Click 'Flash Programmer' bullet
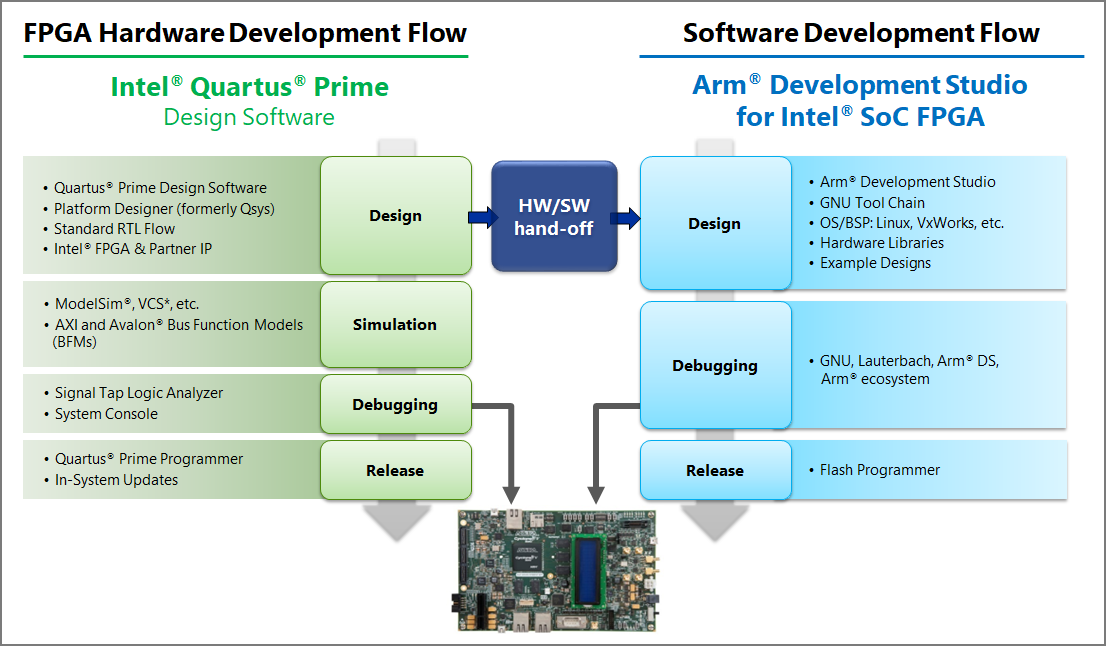This screenshot has width=1106, height=646. pos(880,470)
